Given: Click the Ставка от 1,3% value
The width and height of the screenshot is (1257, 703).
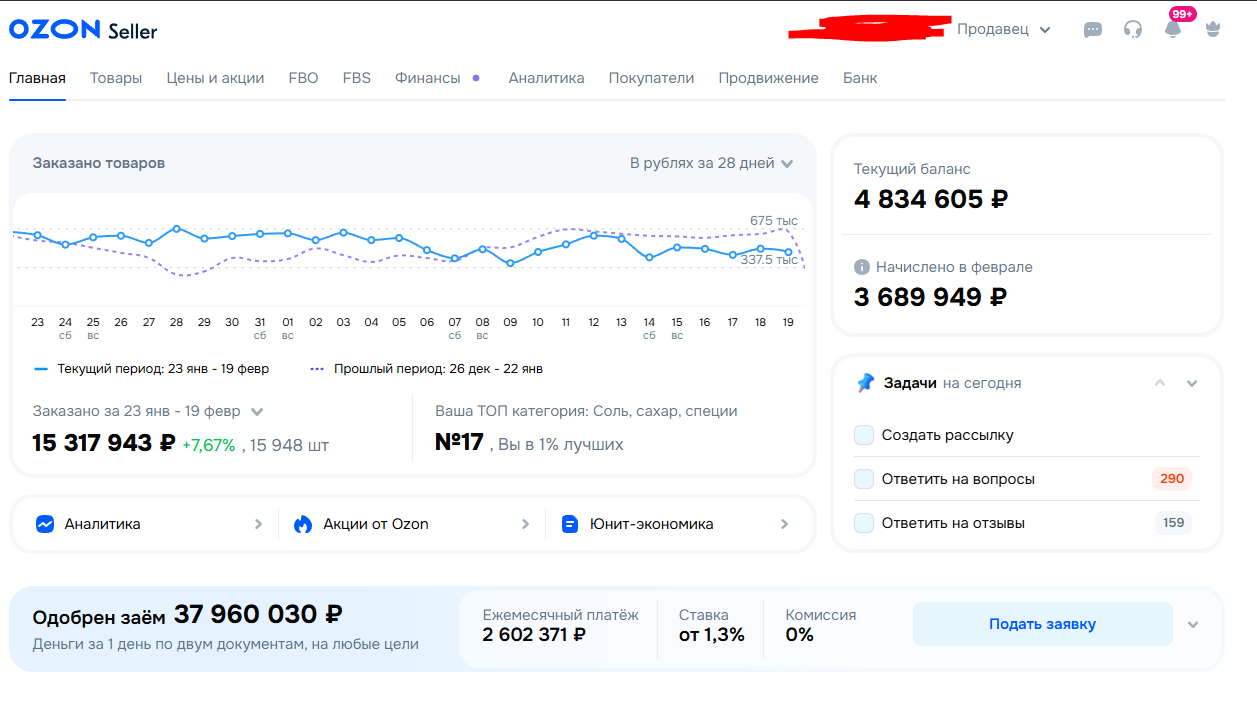Looking at the screenshot, I should click(712, 635).
